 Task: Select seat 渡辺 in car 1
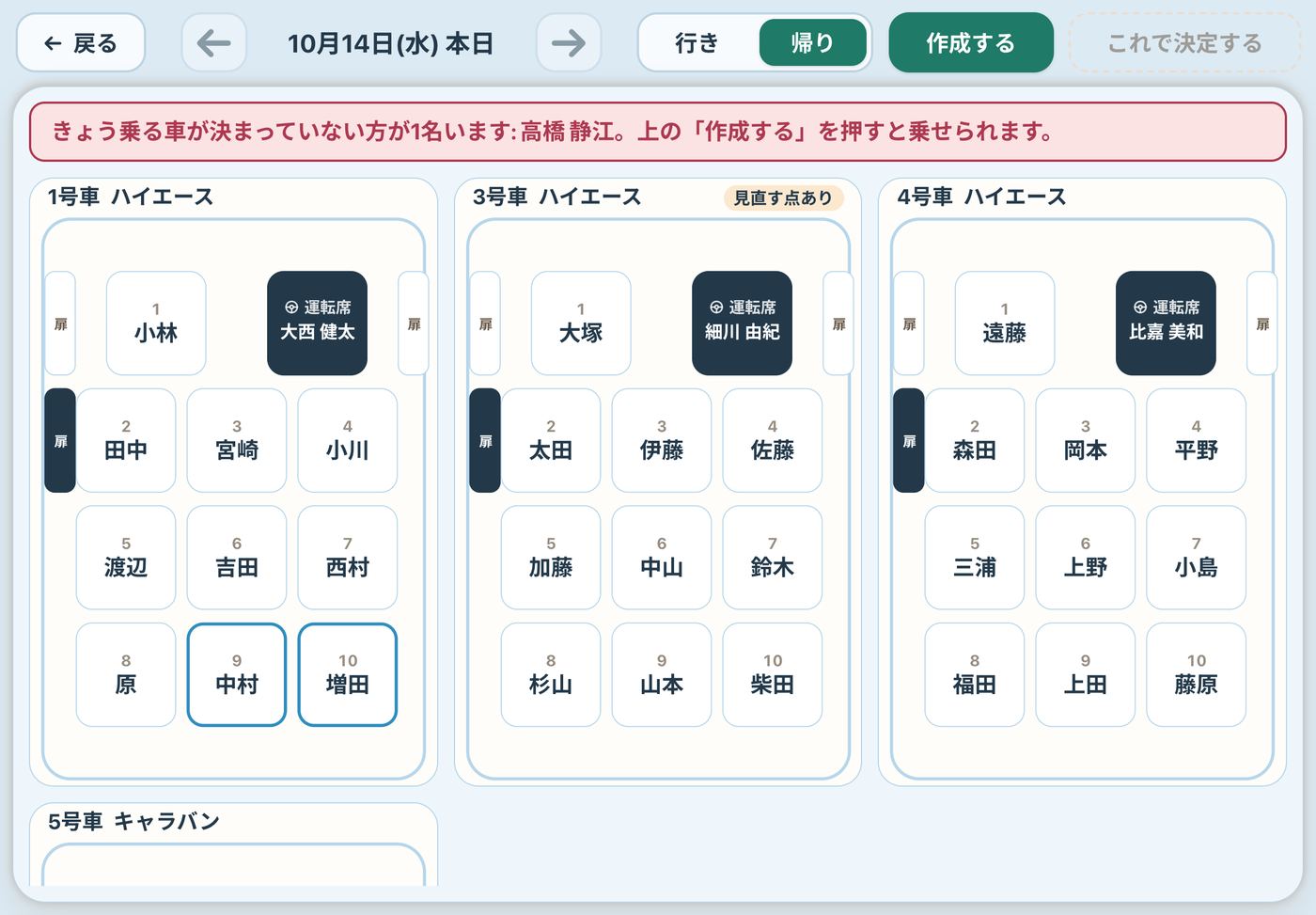coord(126,558)
